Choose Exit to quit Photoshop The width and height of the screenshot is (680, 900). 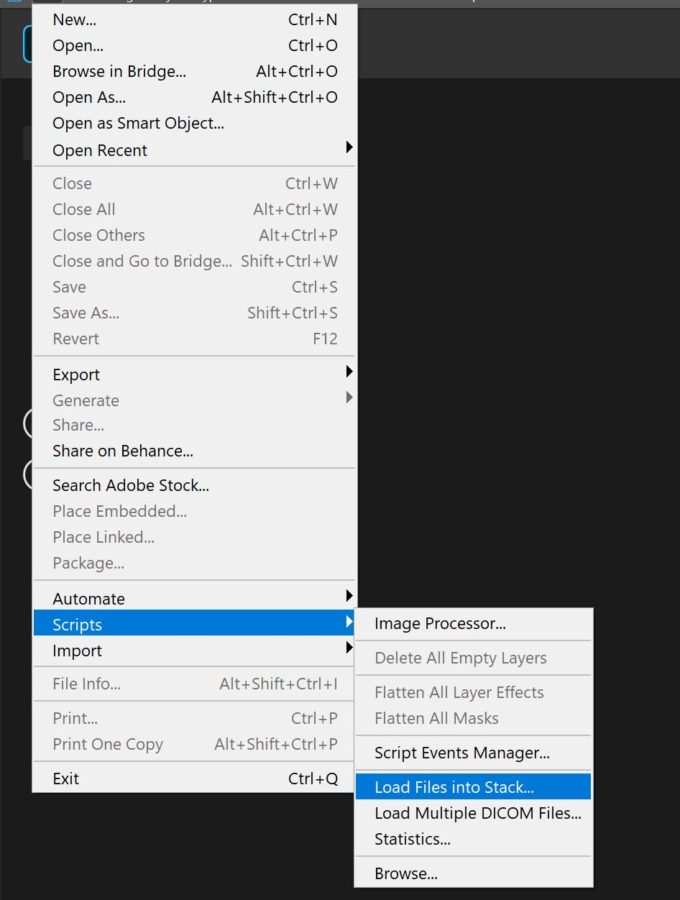coord(195,778)
